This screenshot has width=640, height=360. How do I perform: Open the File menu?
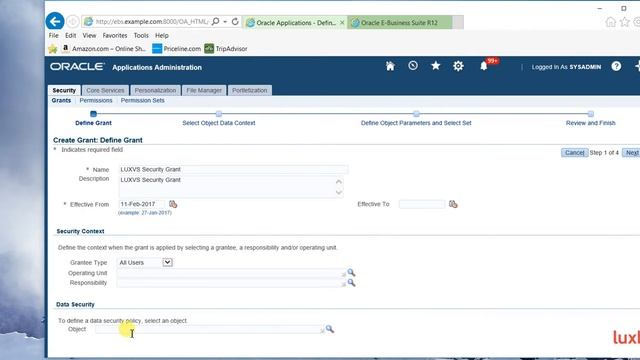[53, 36]
